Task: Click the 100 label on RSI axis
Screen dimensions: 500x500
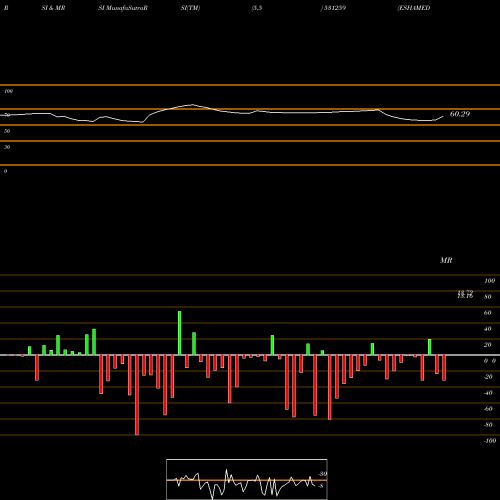Action: [8, 91]
